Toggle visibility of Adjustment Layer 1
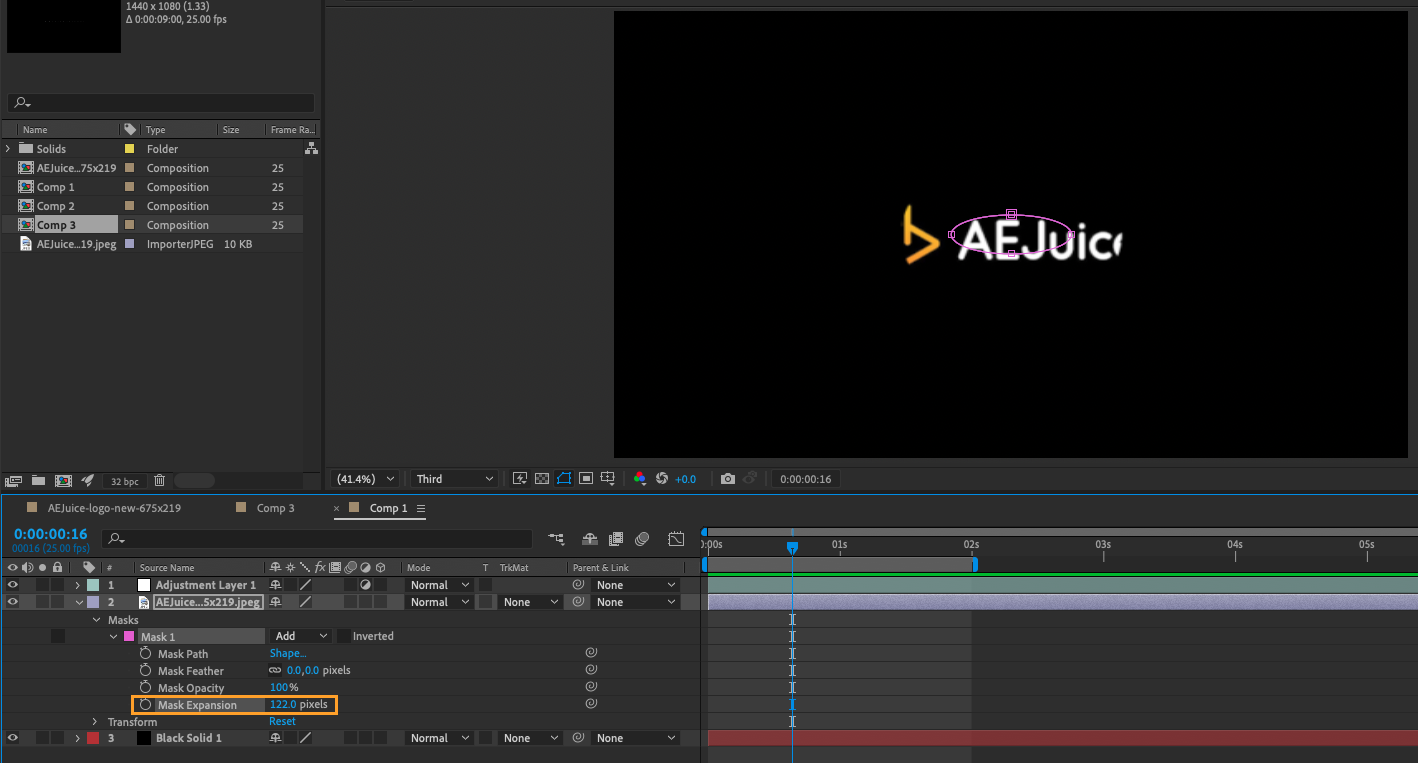1418x763 pixels. point(13,585)
